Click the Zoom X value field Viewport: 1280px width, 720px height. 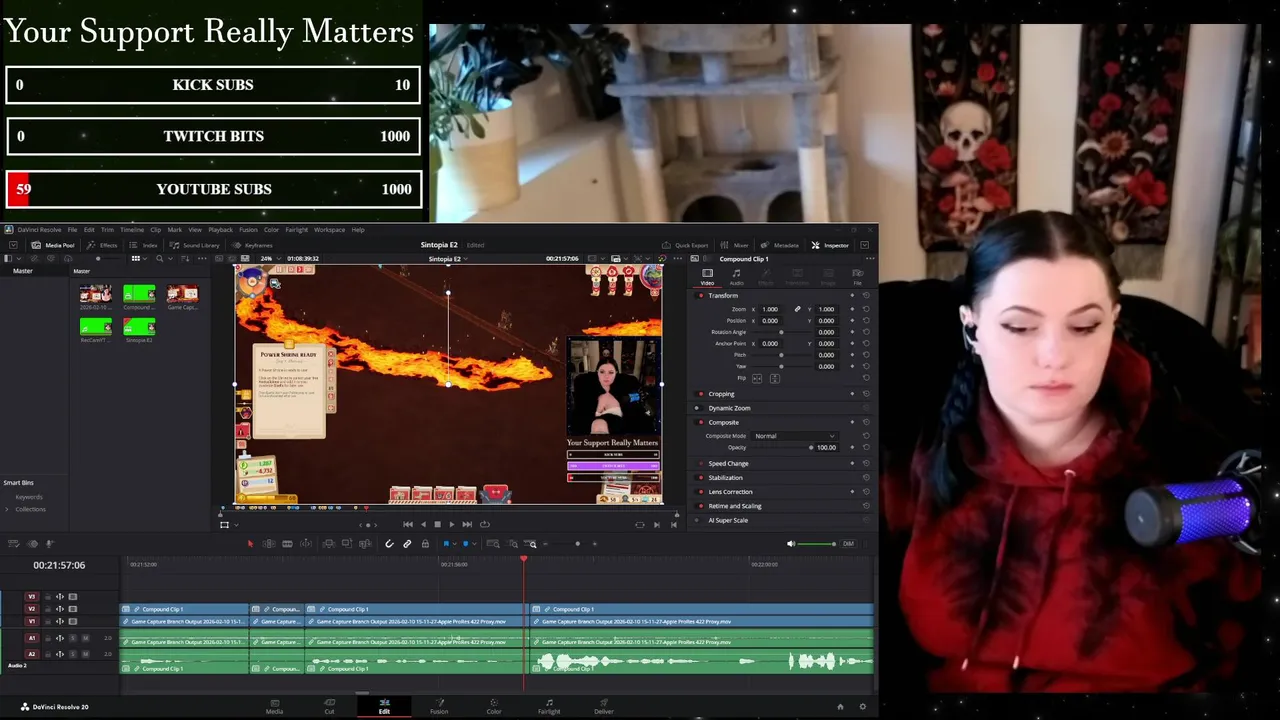pos(771,310)
